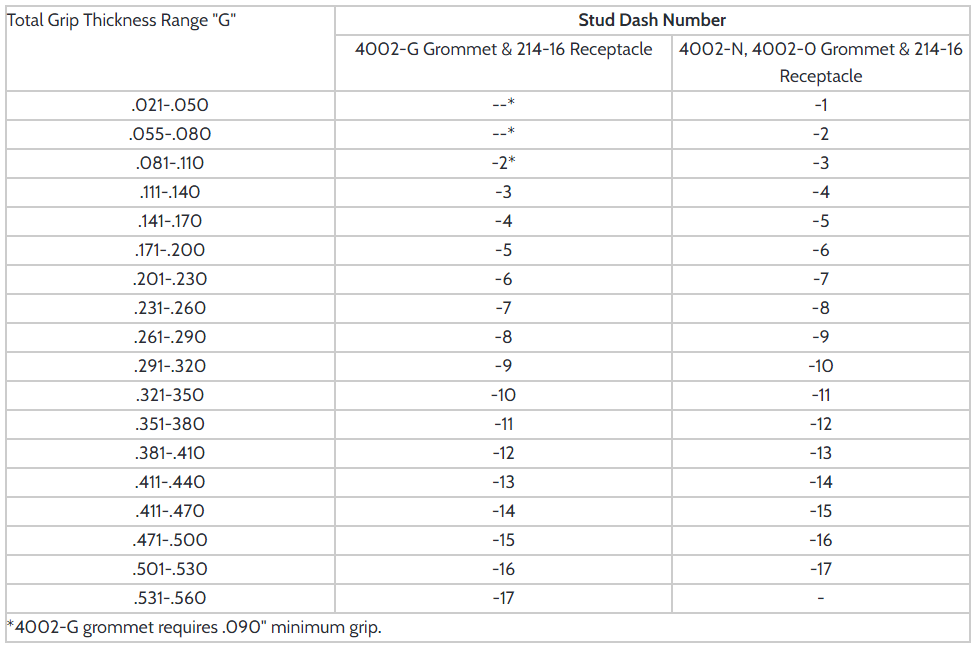Click '-12' in the .351-380 row
The width and height of the screenshot is (978, 649).
tap(820, 424)
